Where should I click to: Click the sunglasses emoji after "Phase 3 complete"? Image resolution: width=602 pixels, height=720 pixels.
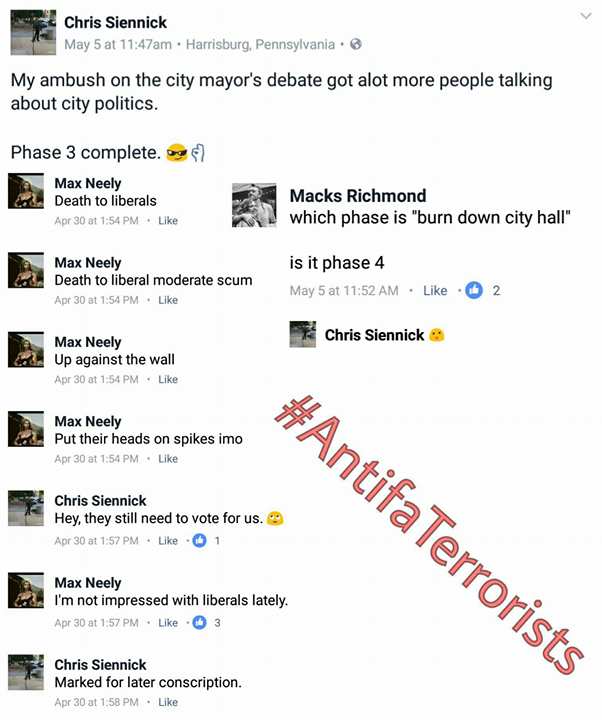coord(177,152)
